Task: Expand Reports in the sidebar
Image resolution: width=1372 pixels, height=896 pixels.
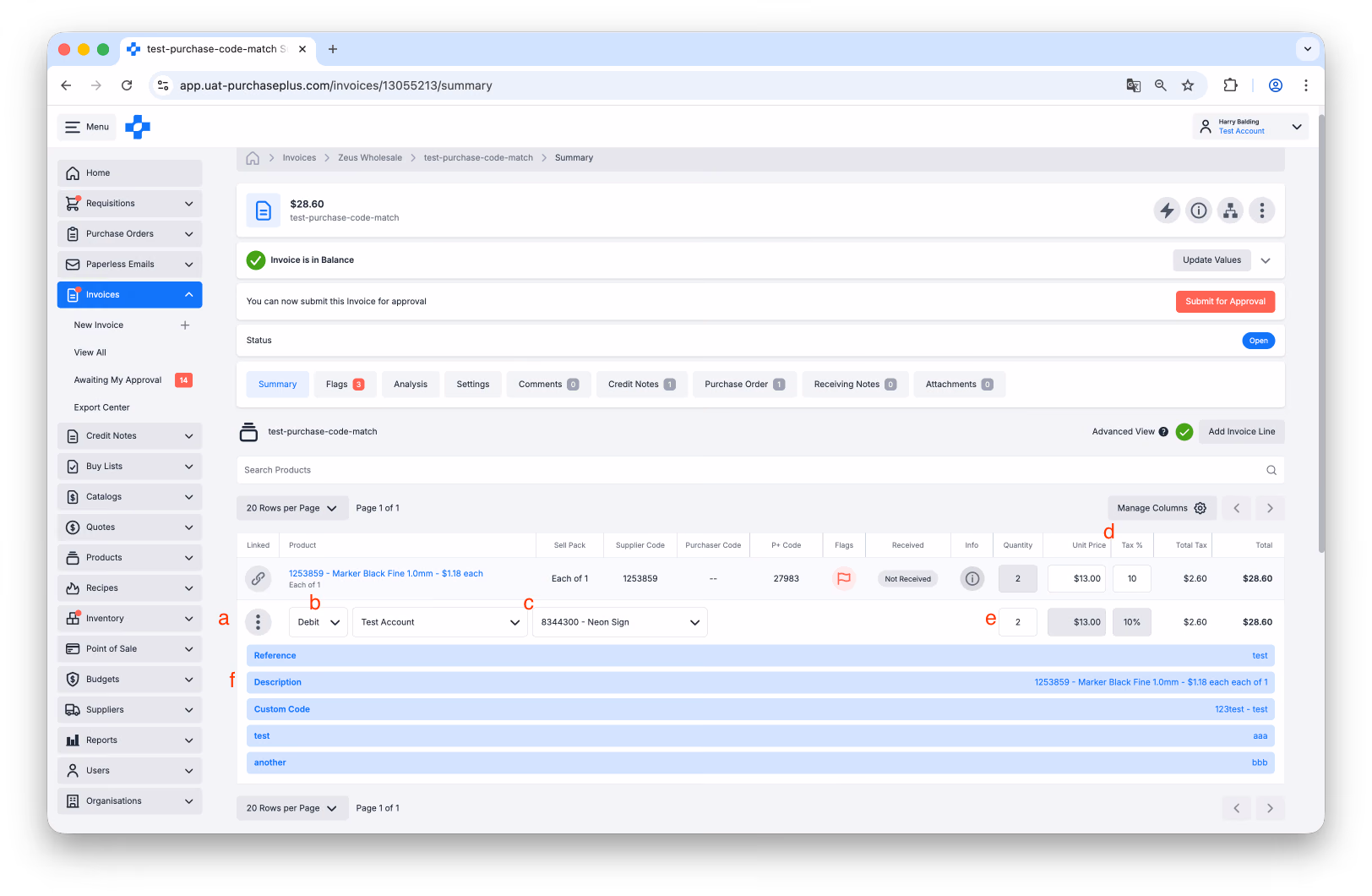Action: pyautogui.click(x=130, y=740)
